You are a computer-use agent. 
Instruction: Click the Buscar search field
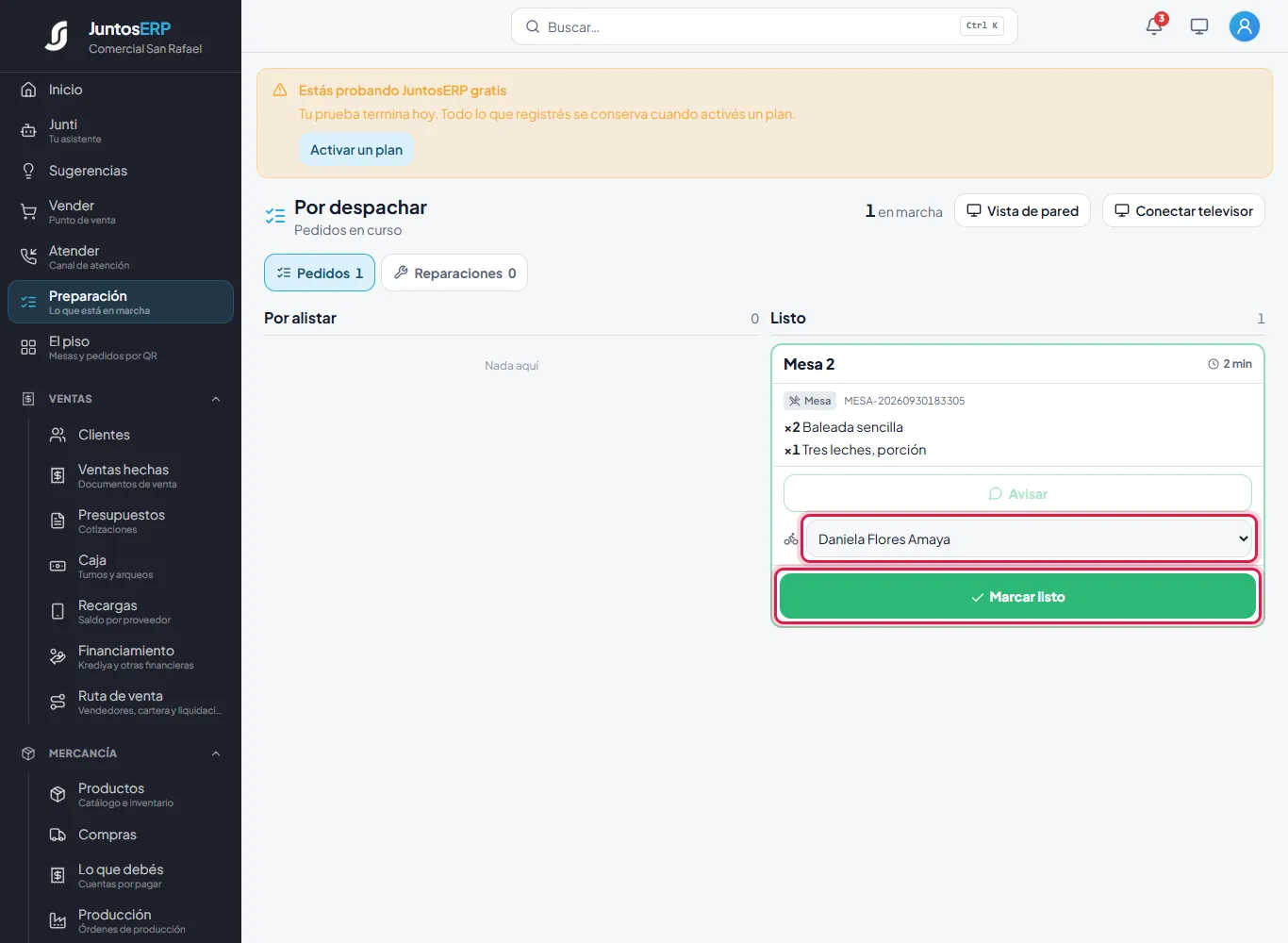point(764,26)
